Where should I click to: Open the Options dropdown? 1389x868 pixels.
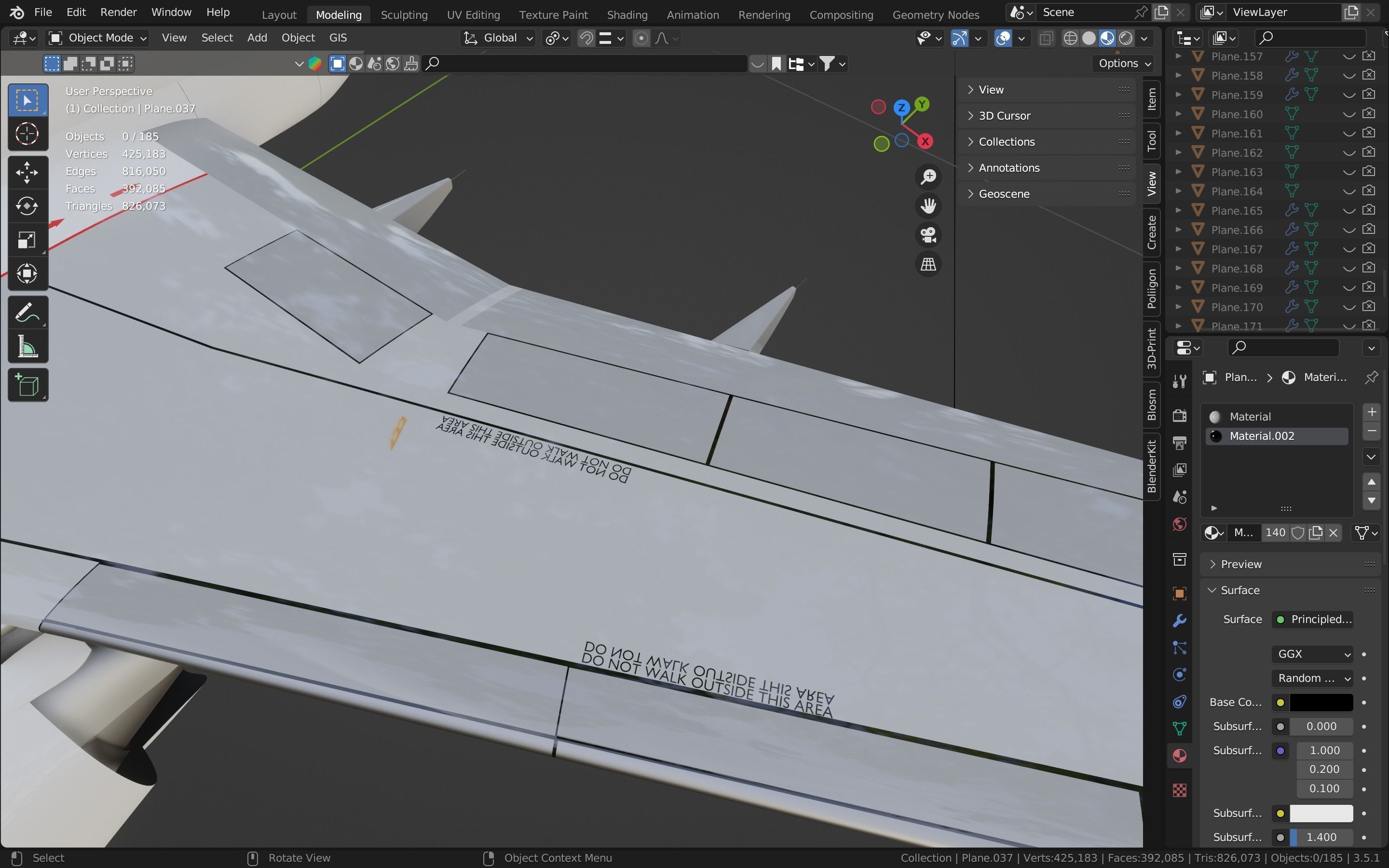[x=1124, y=63]
